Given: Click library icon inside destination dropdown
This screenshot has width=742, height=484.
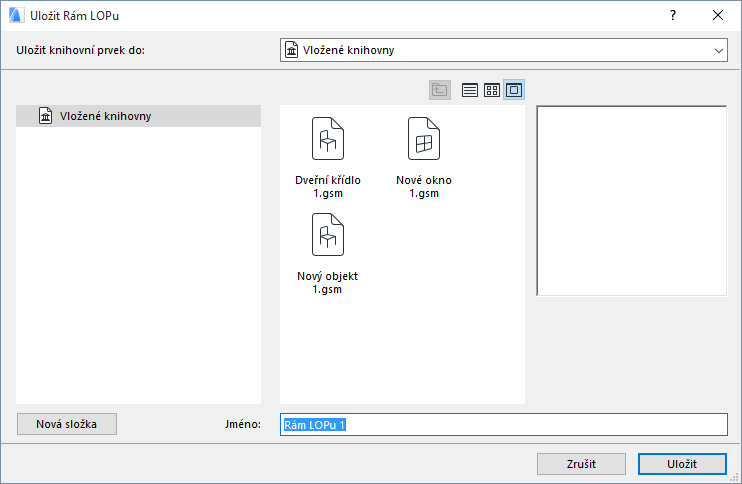Looking at the screenshot, I should click(292, 50).
